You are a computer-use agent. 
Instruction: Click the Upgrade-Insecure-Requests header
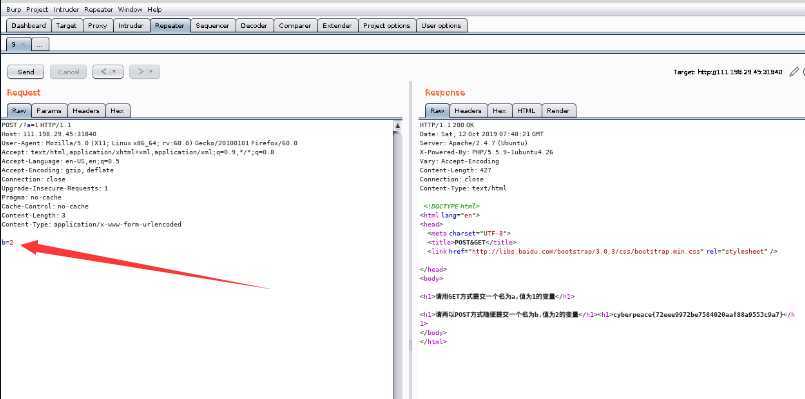[x=55, y=188]
